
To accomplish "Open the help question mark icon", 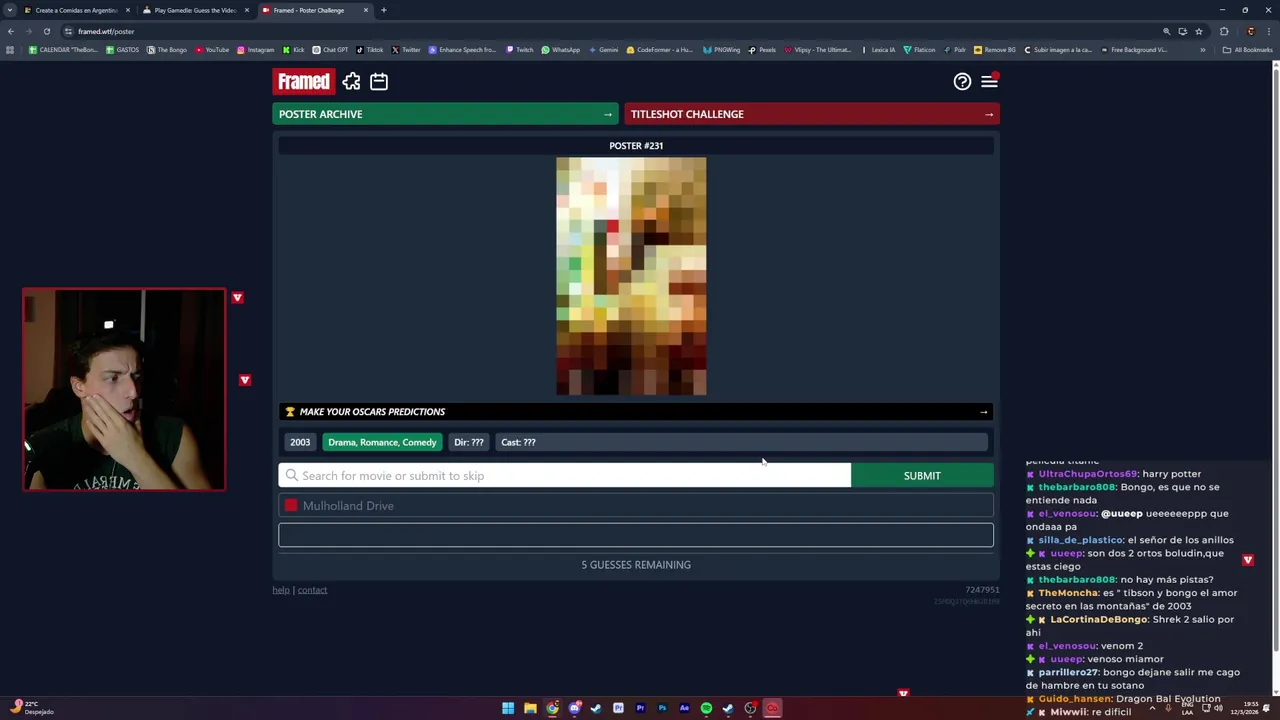I will coord(962,82).
